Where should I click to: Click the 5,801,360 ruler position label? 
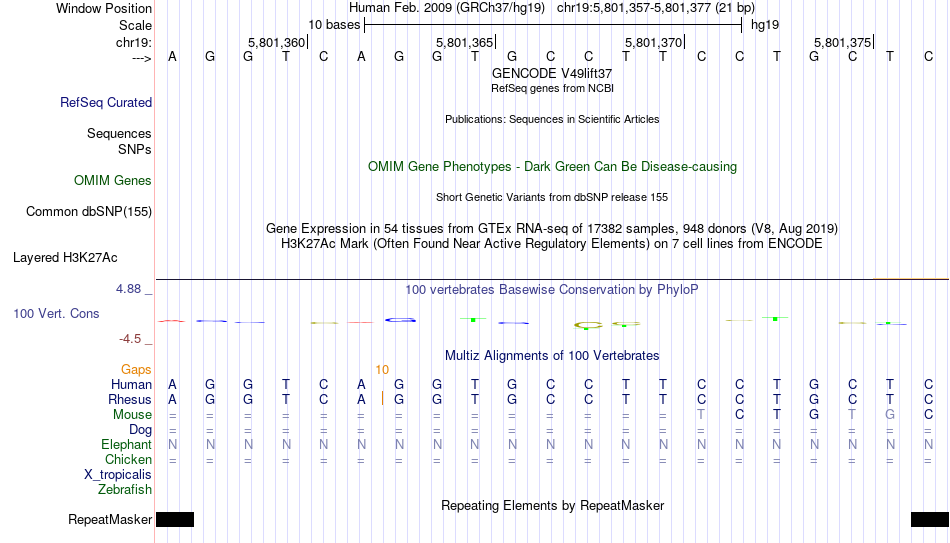(x=277, y=42)
